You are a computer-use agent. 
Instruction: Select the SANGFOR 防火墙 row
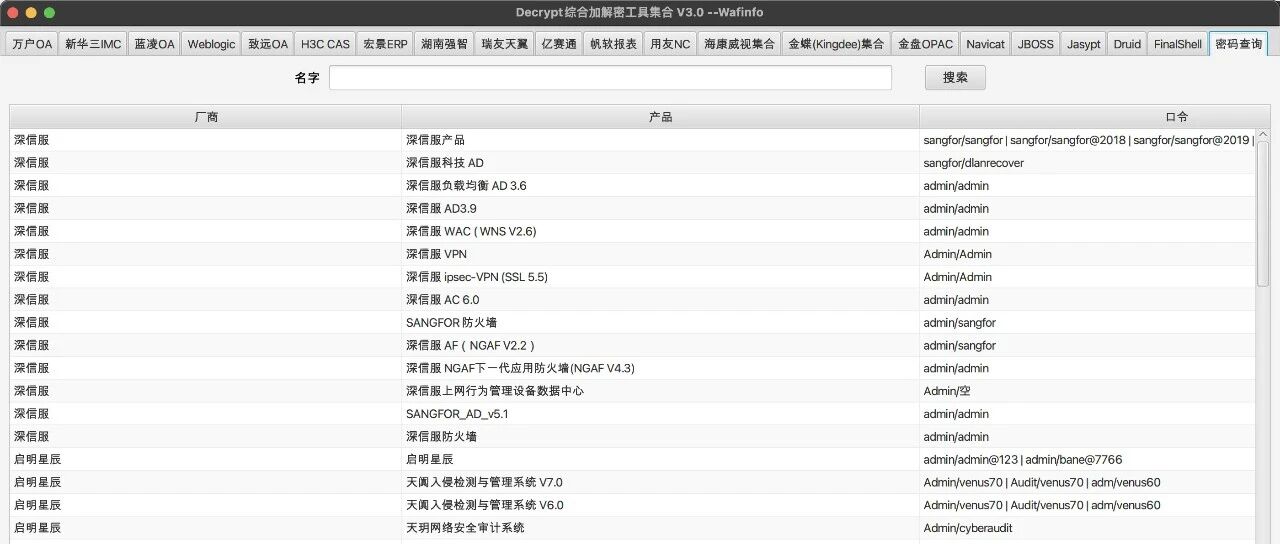pyautogui.click(x=633, y=323)
